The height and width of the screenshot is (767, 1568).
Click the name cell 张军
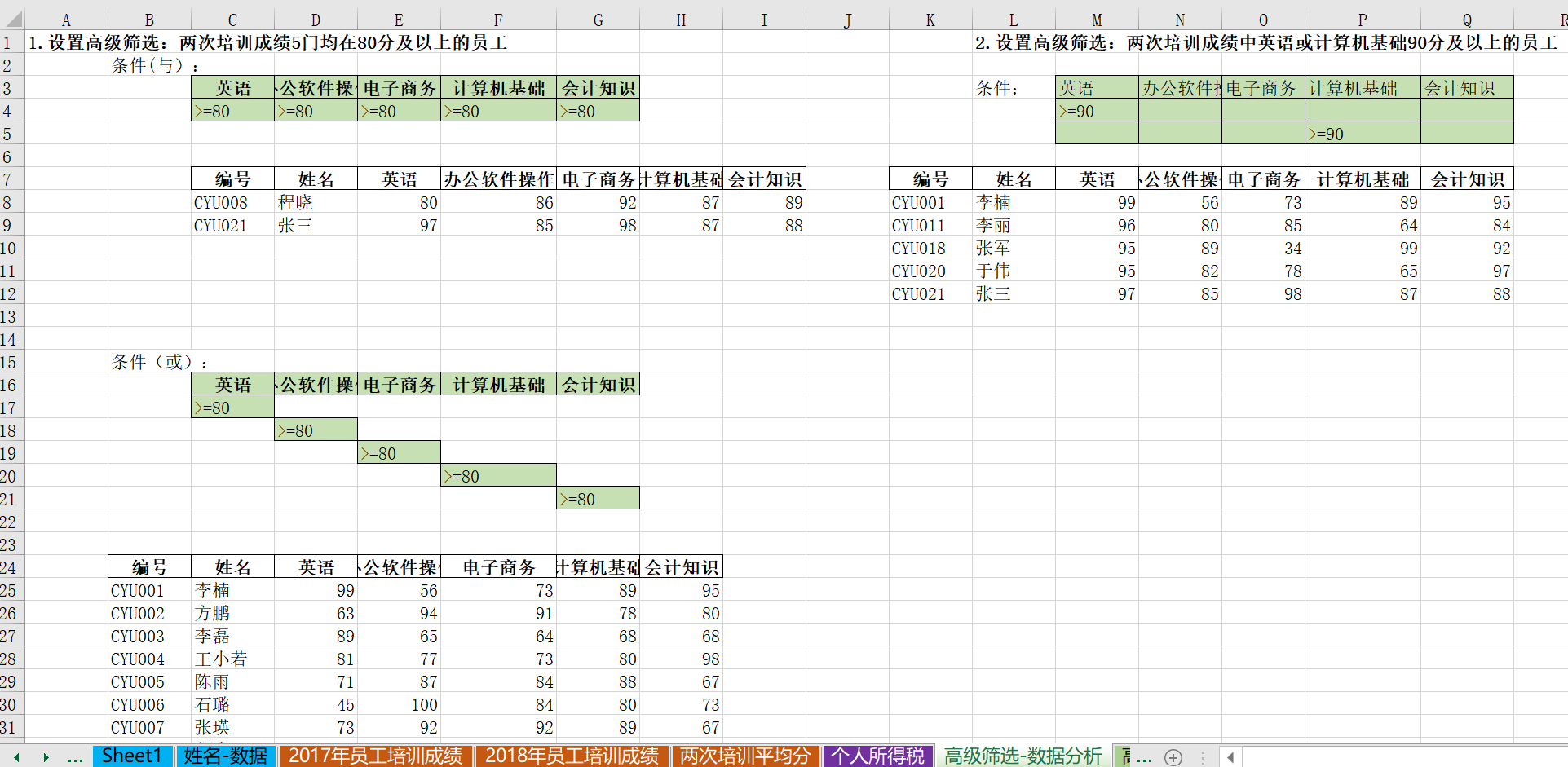pyautogui.click(x=1014, y=248)
